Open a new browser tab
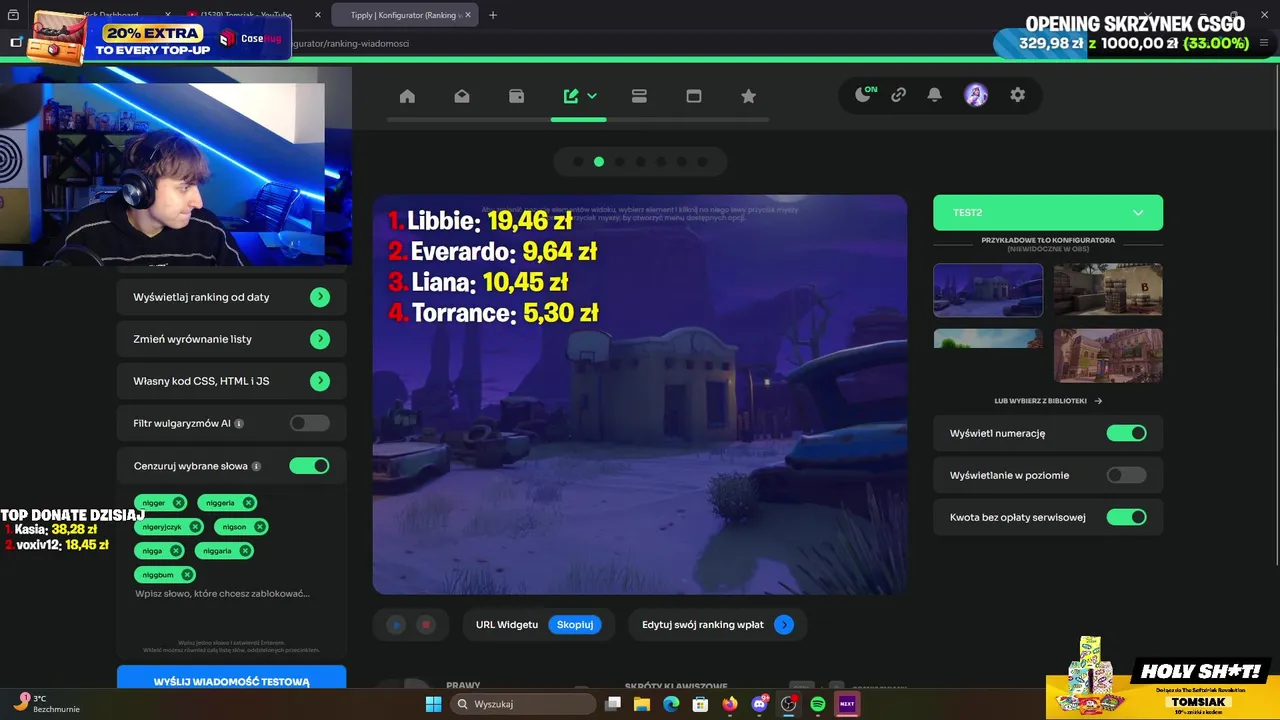Screen dimensions: 1280x720 point(493,15)
